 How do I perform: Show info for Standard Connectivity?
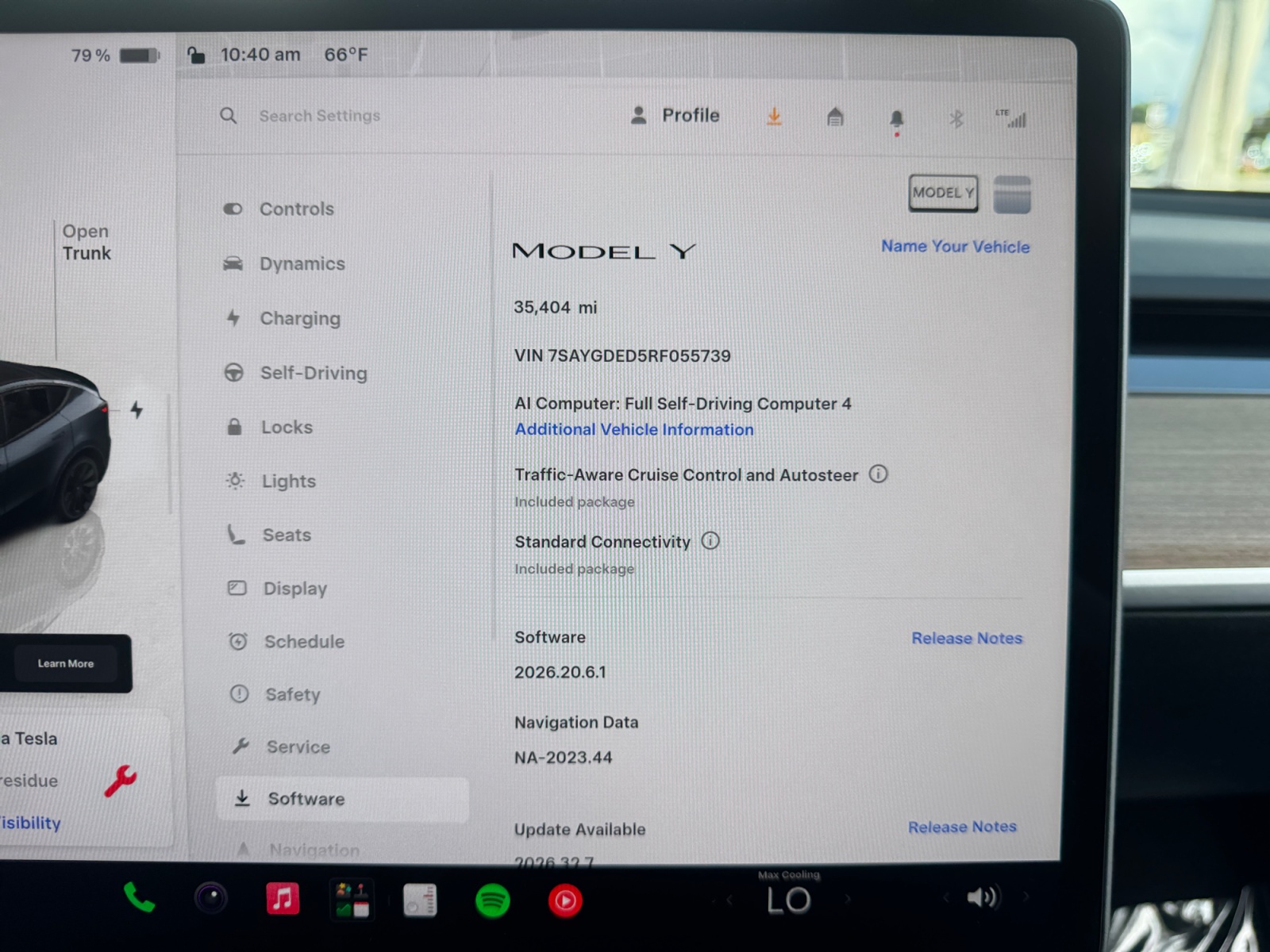click(x=710, y=541)
